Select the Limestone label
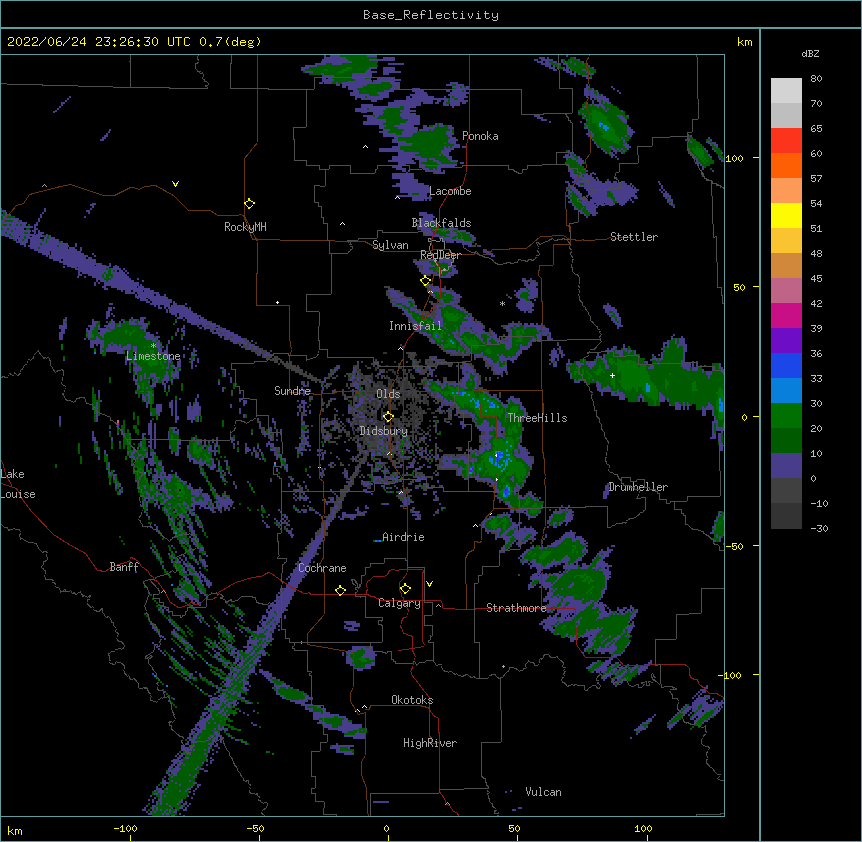This screenshot has height=842, width=862. 153,356
